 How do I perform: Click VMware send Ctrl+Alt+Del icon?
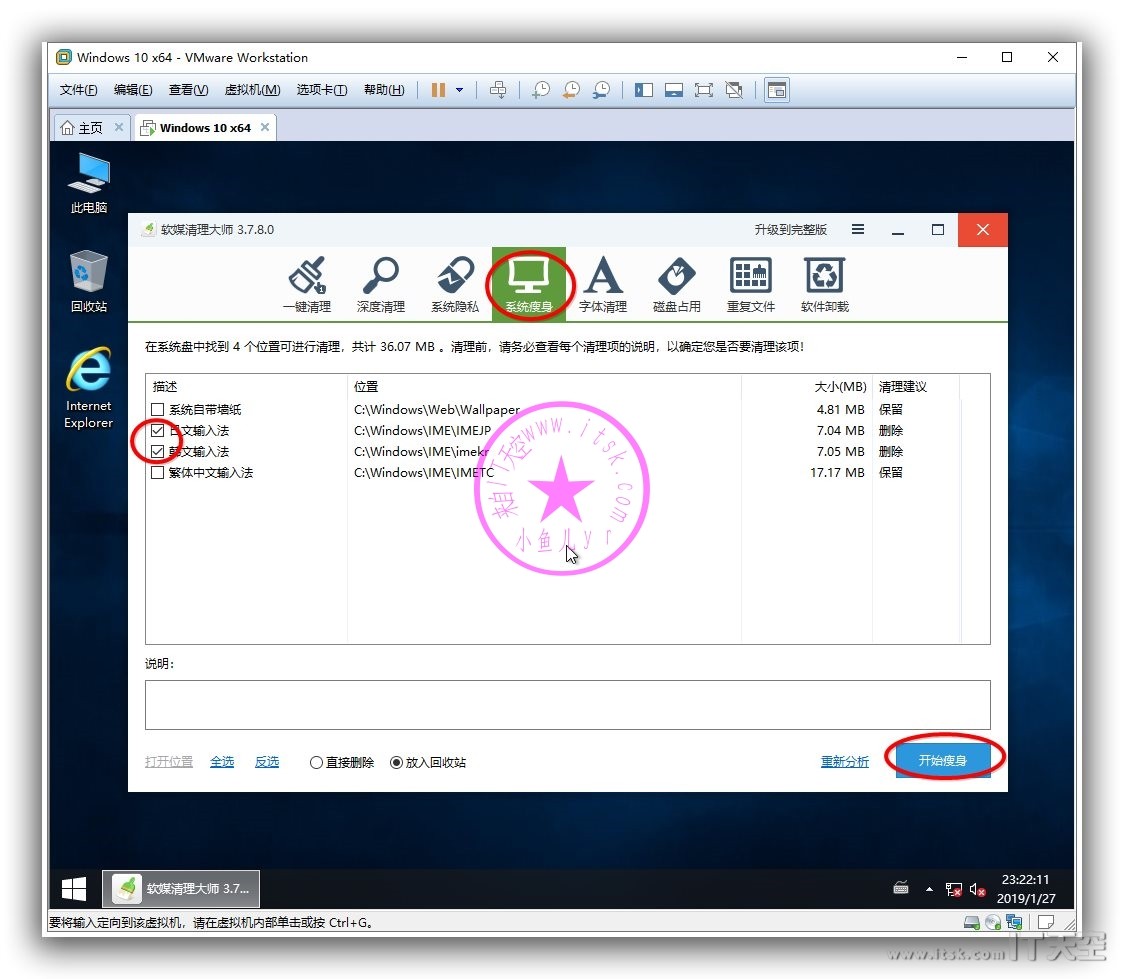[x=497, y=90]
